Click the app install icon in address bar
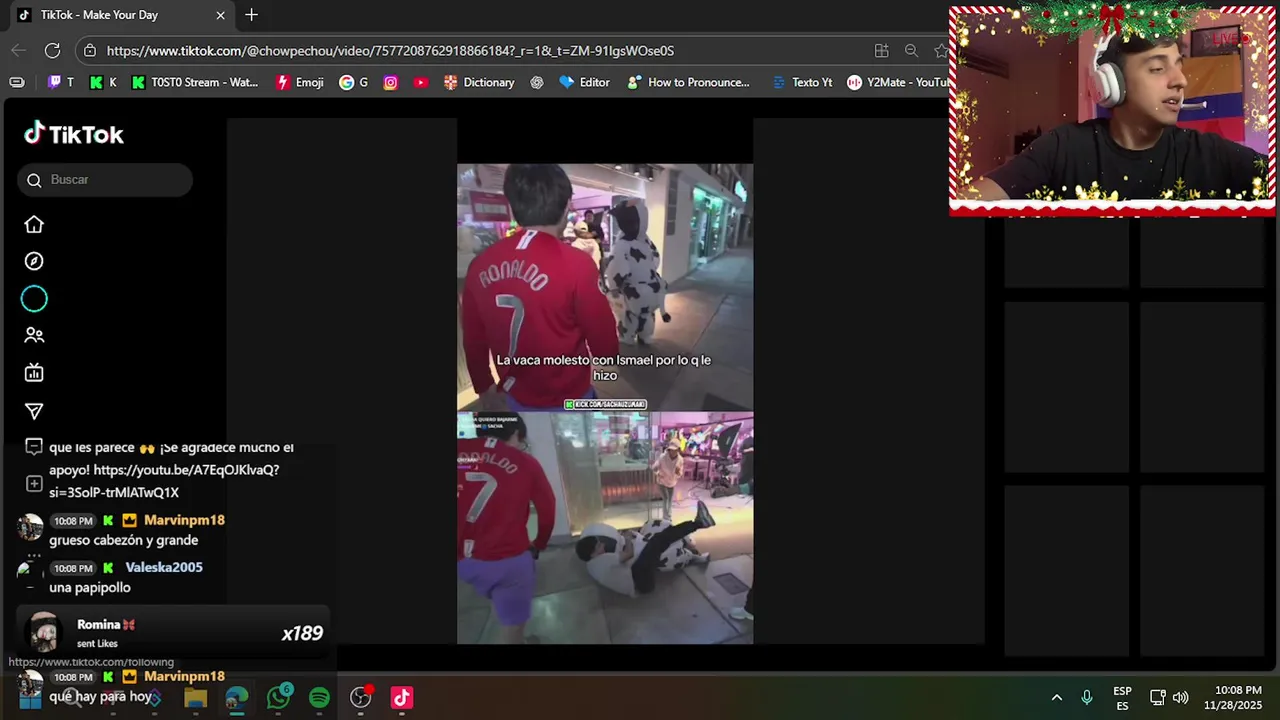The height and width of the screenshot is (720, 1280). [881, 50]
